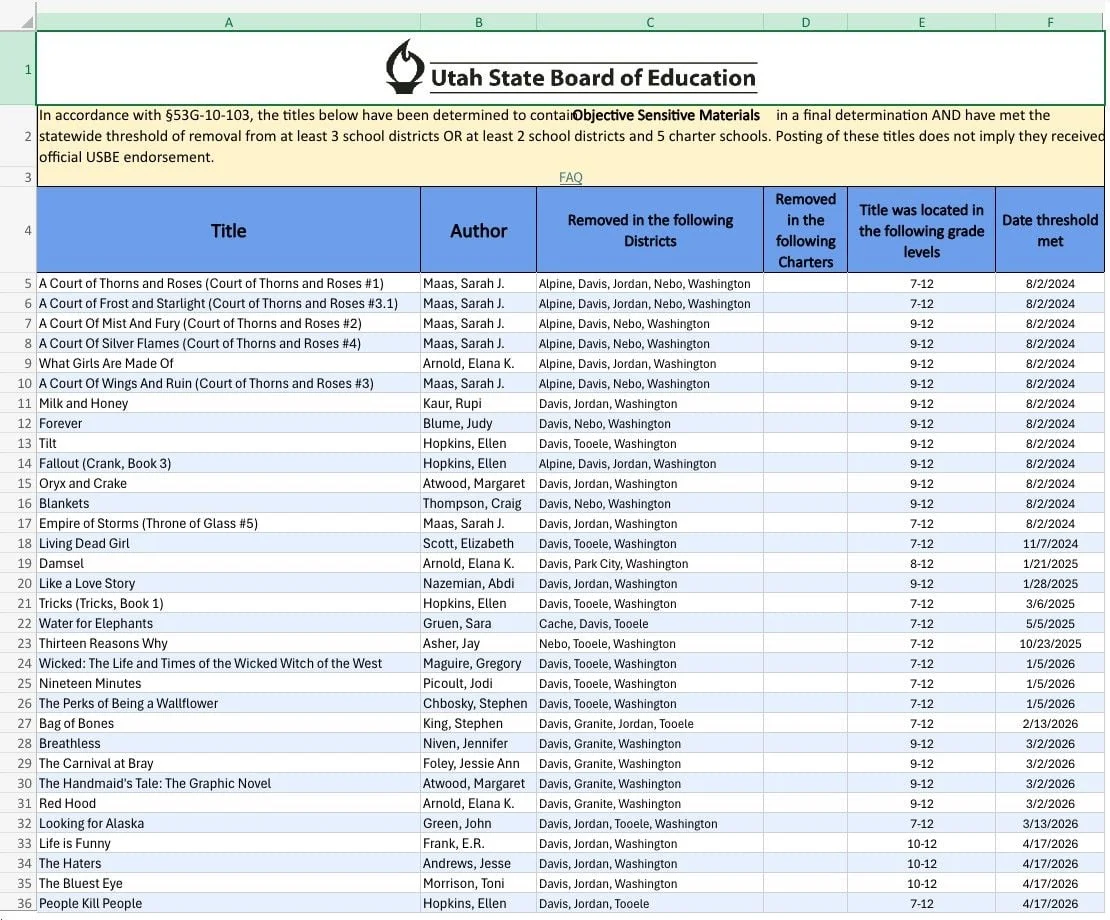Click cell 'Living Dead Girl'
This screenshot has width=1110, height=920.
(228, 544)
